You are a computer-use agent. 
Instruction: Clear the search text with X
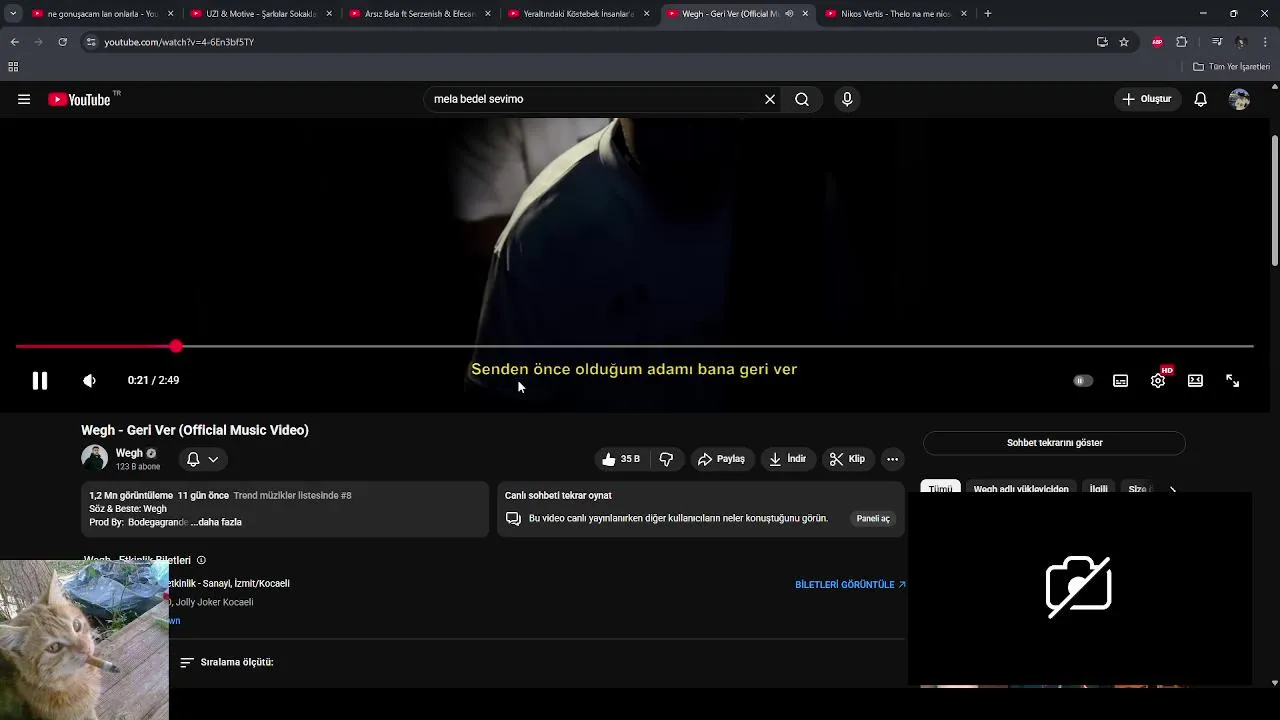click(x=770, y=99)
